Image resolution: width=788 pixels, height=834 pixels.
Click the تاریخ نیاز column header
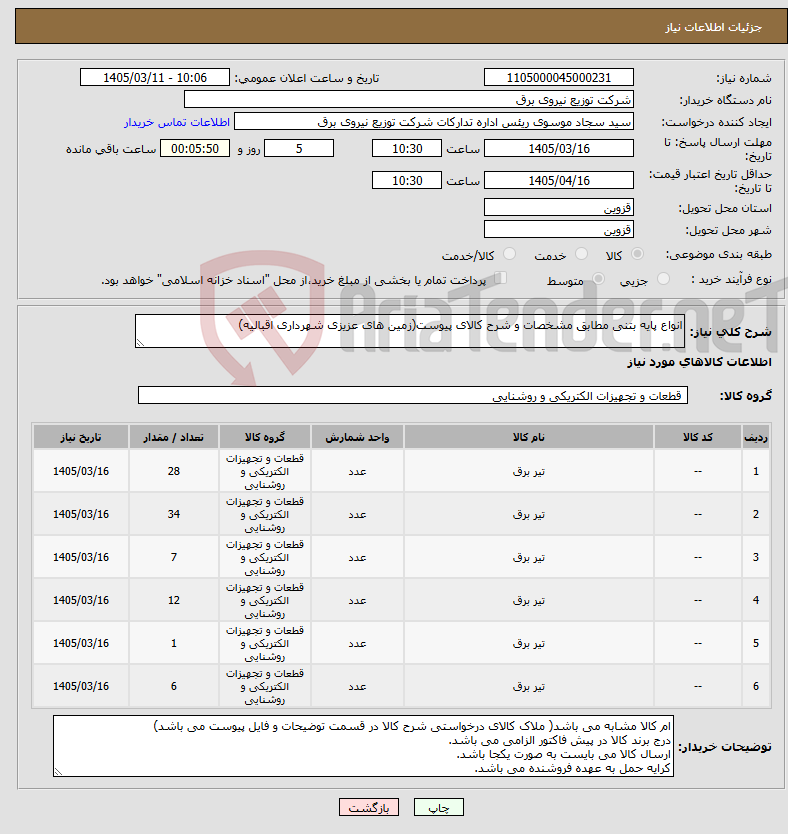[x=81, y=437]
